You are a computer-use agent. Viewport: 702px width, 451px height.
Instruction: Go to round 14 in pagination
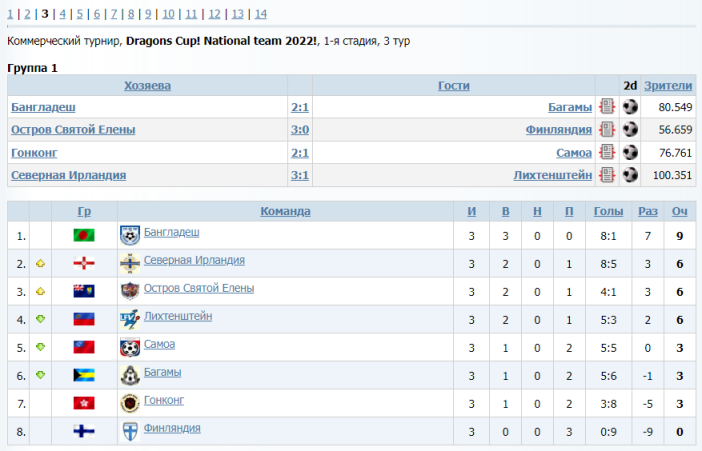(x=260, y=14)
